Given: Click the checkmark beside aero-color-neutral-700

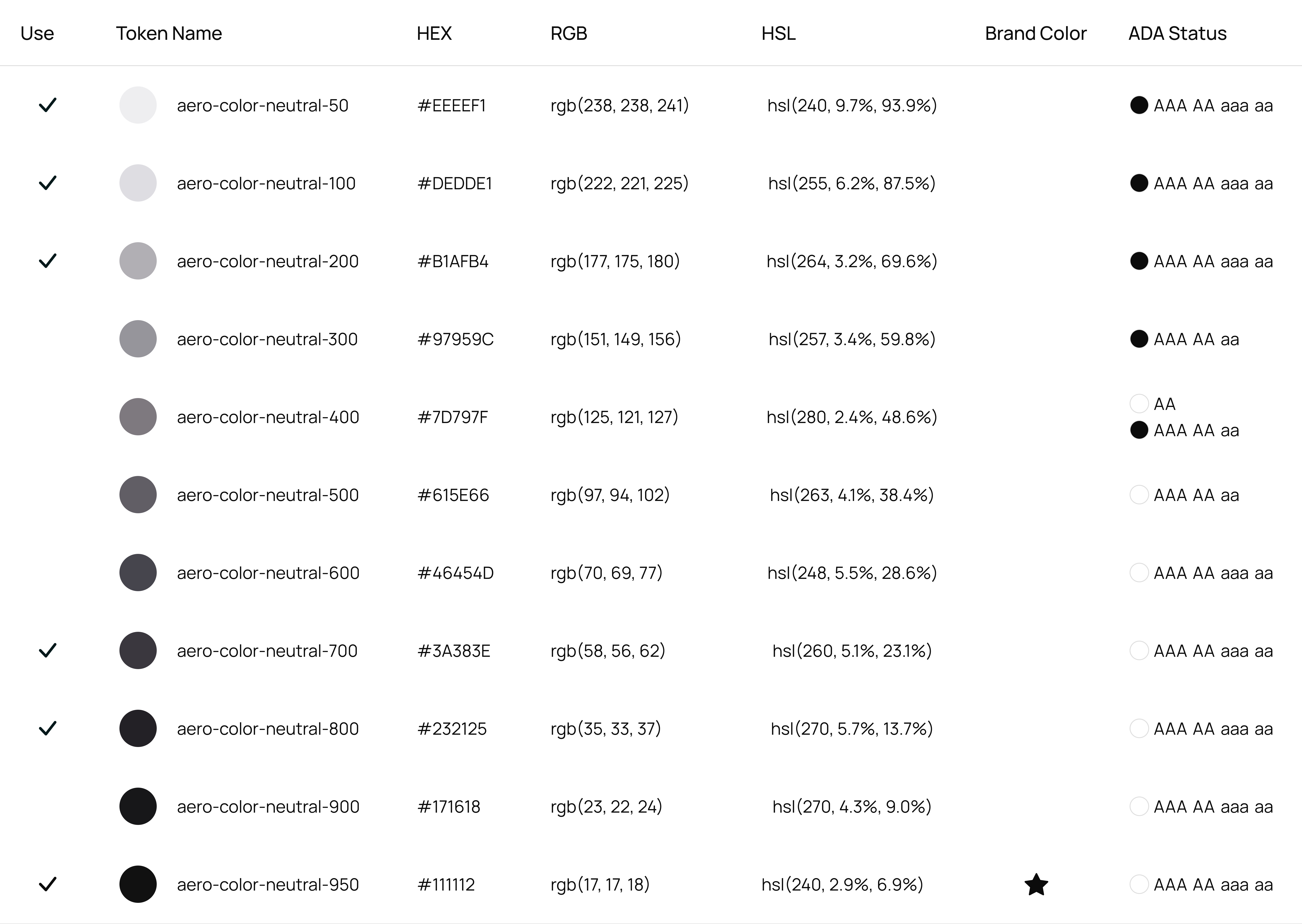Looking at the screenshot, I should point(48,650).
